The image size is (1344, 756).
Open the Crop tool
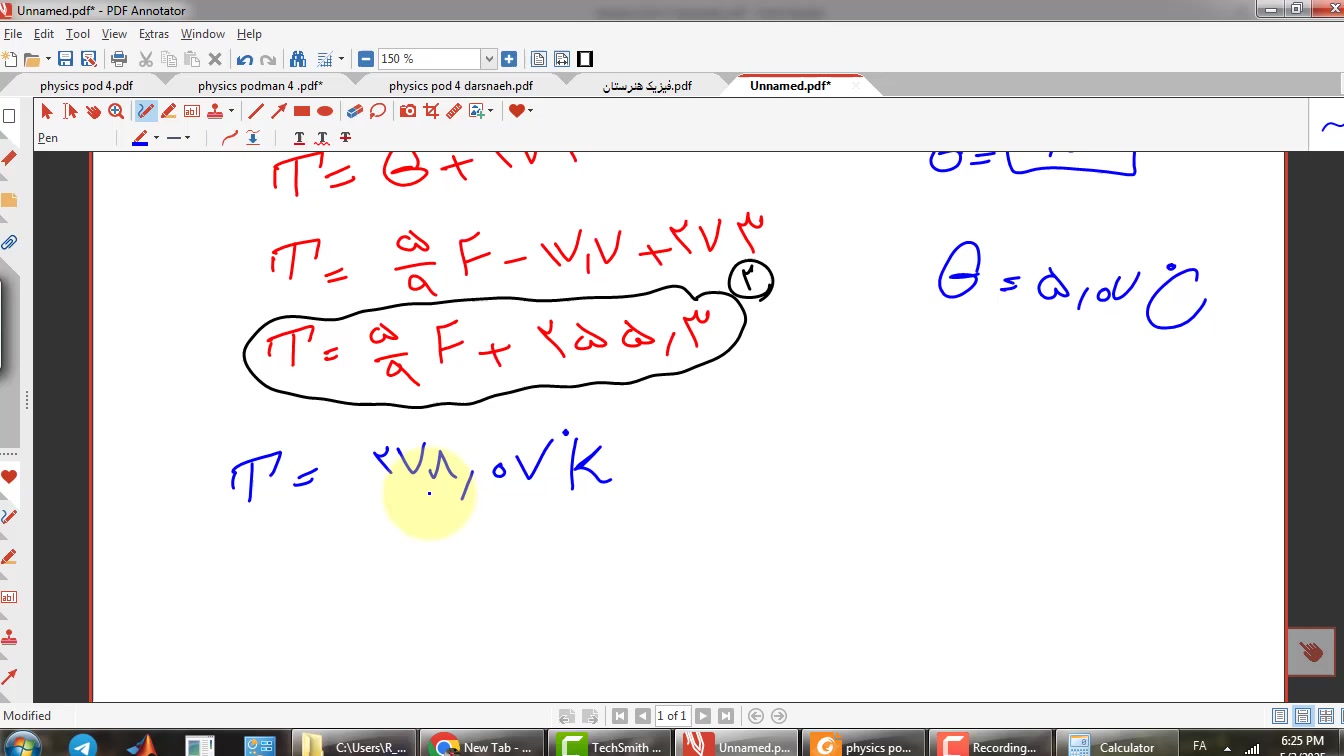(431, 111)
